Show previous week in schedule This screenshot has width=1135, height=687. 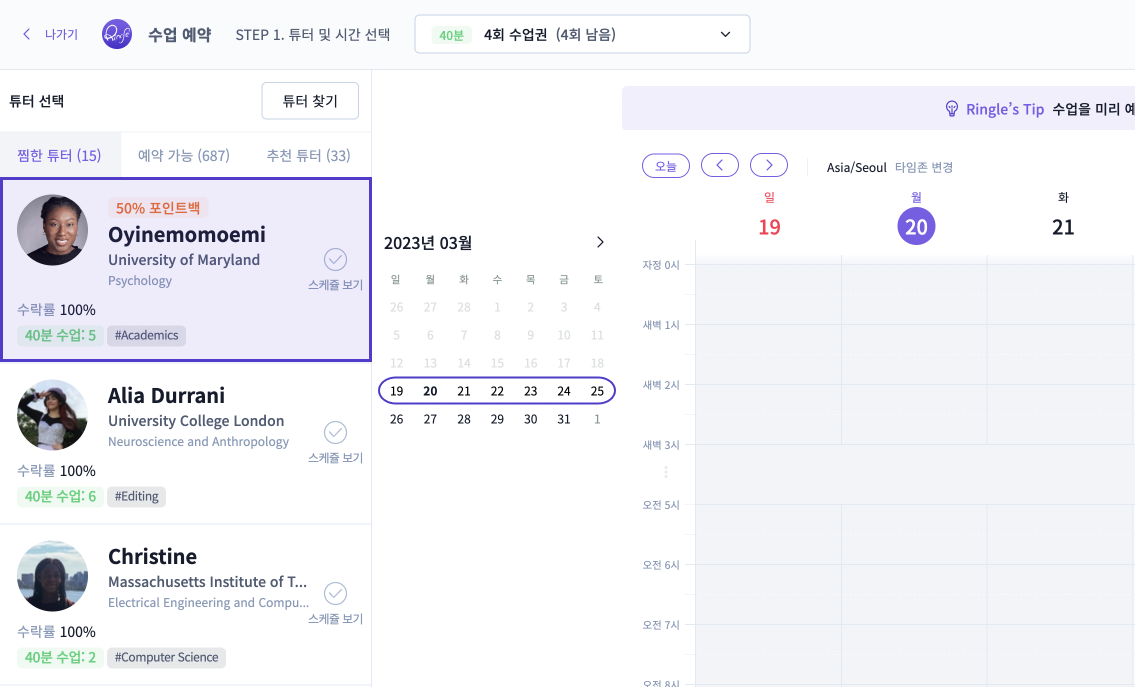720,166
